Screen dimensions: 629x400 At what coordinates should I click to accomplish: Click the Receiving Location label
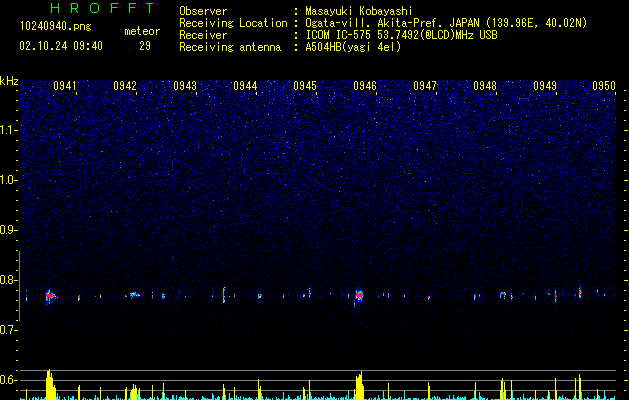(233, 23)
